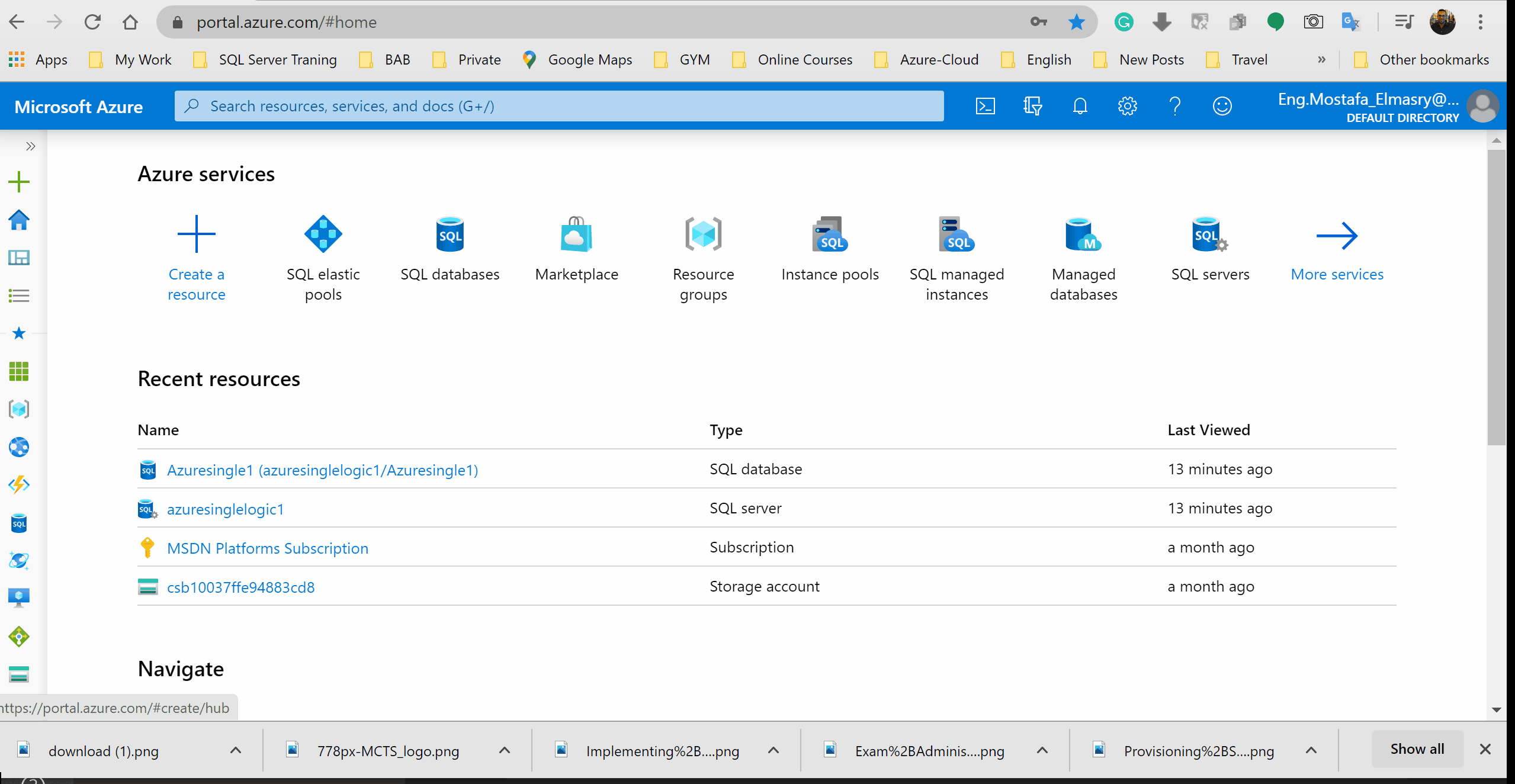The width and height of the screenshot is (1515, 784).
Task: Show hidden bookmarks overflow chevron
Action: point(1321,60)
